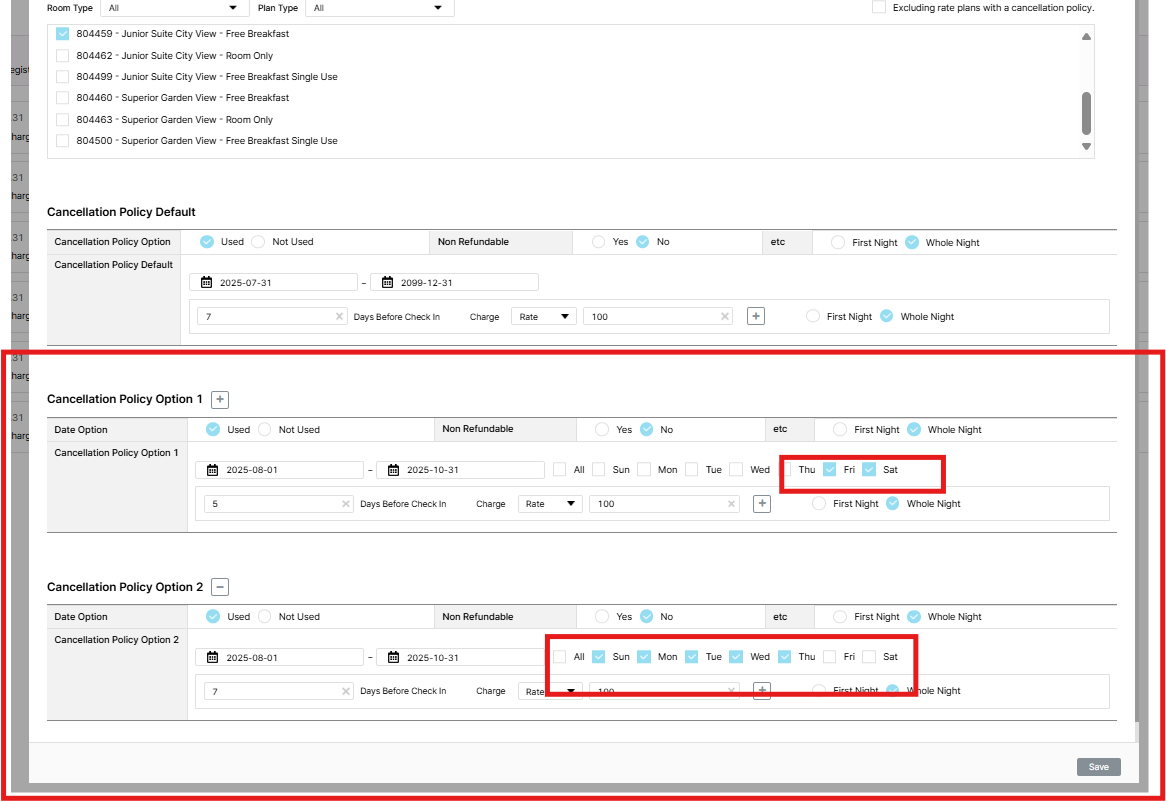Check 804463 Superior Garden View Room Only
This screenshot has width=1166, height=802.
click(62, 120)
